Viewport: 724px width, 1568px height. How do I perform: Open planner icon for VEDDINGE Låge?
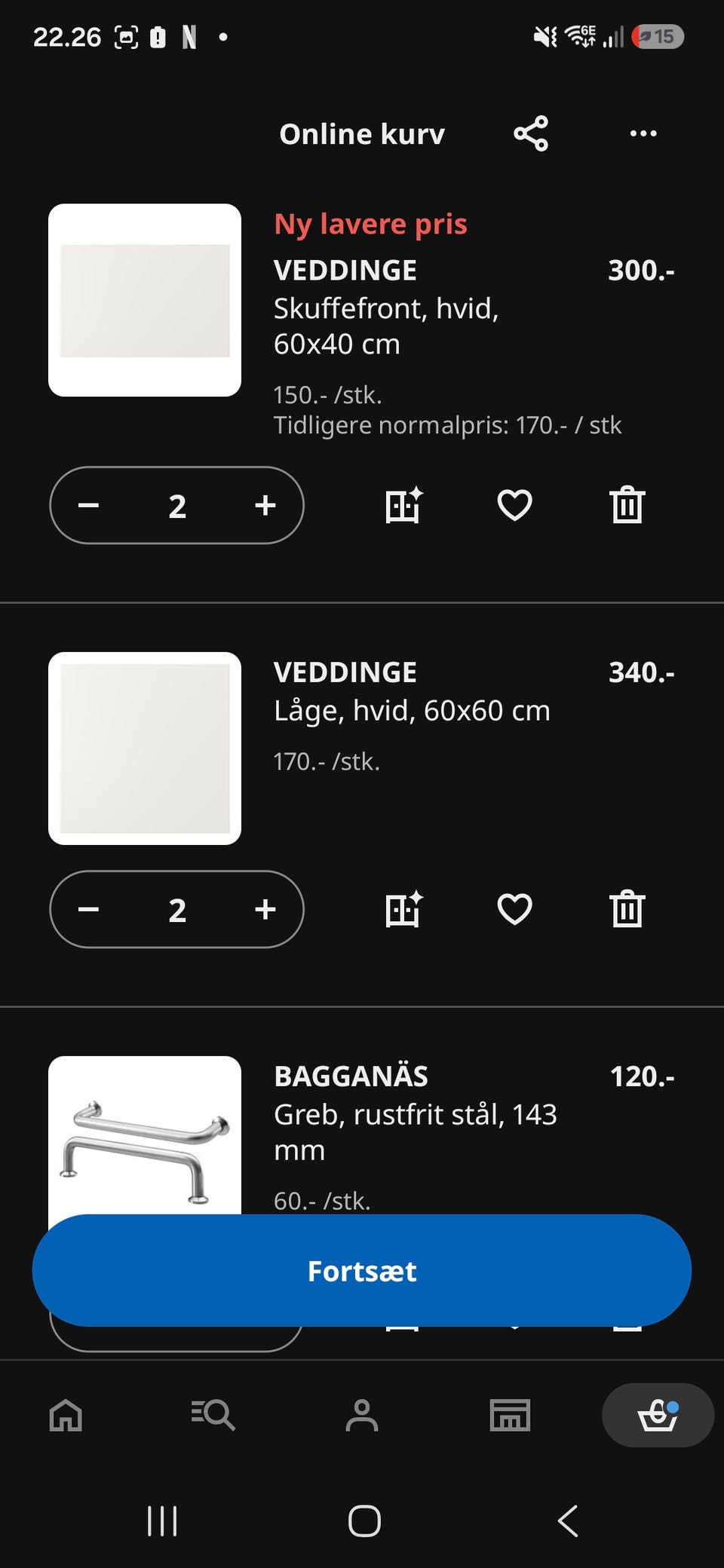(404, 909)
